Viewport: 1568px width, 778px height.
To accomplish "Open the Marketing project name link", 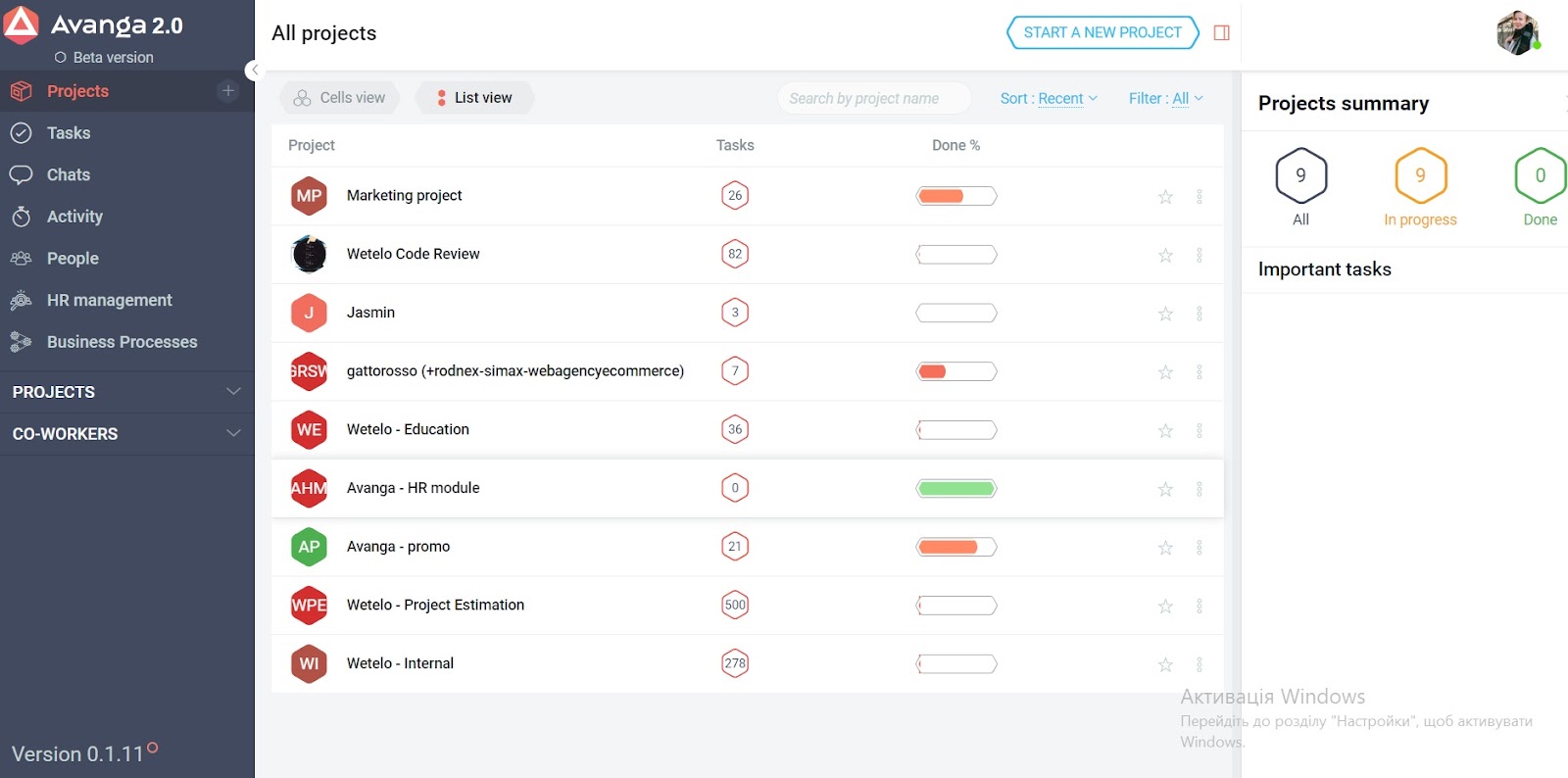I will 404,195.
